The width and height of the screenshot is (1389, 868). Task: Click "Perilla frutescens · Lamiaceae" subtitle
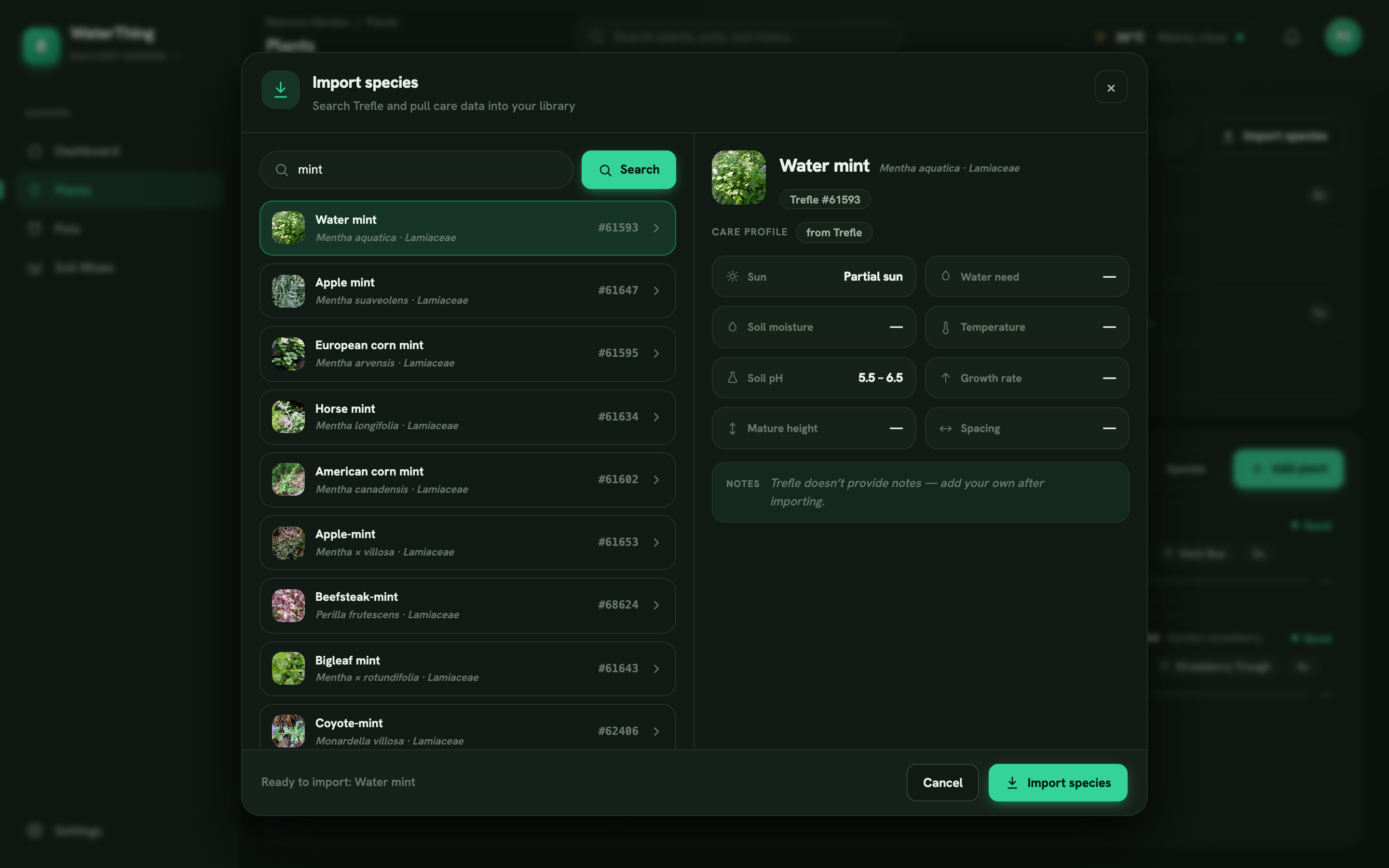[387, 615]
